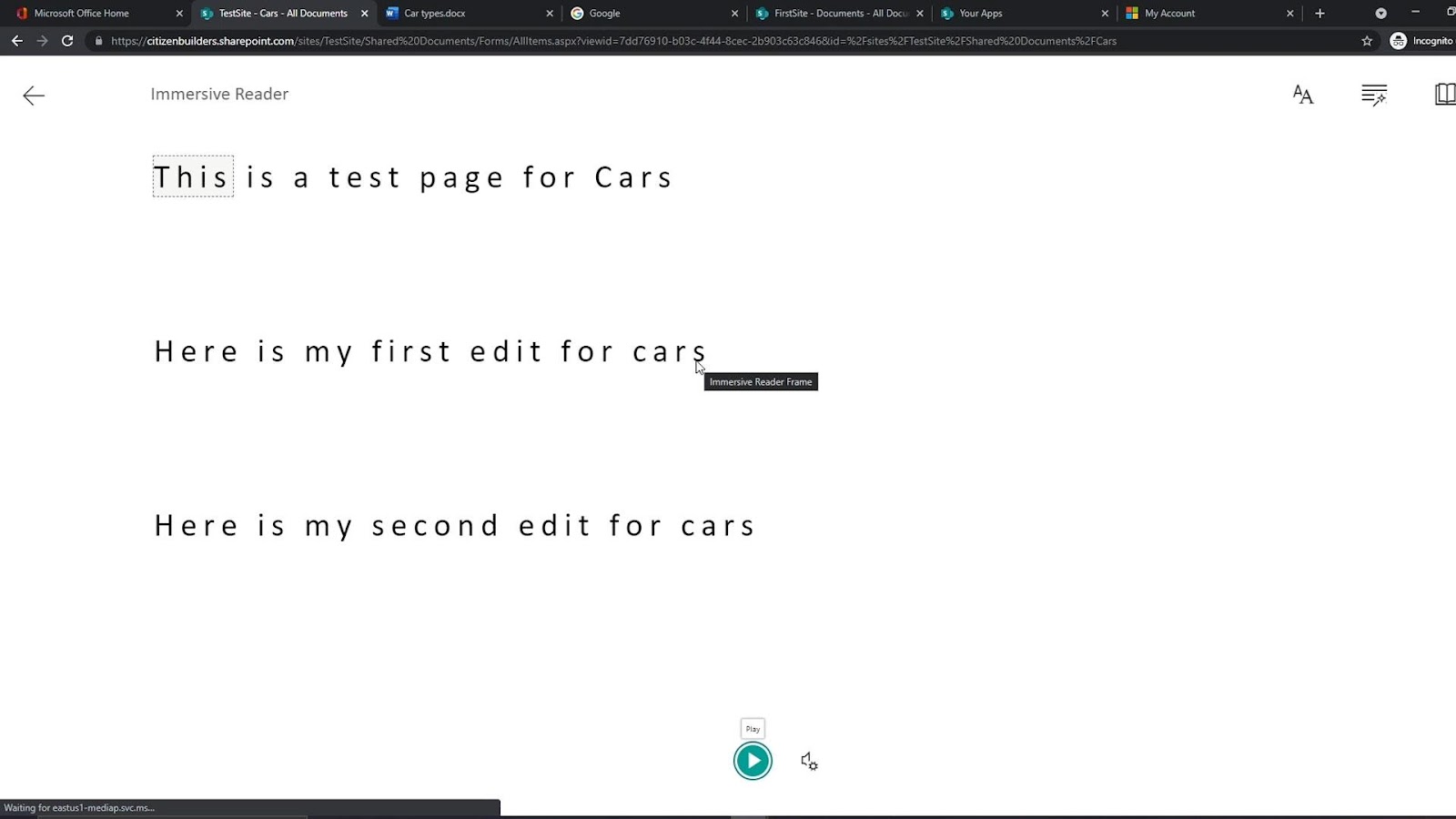
Task: Open Text Preferences icon
Action: (x=1303, y=95)
